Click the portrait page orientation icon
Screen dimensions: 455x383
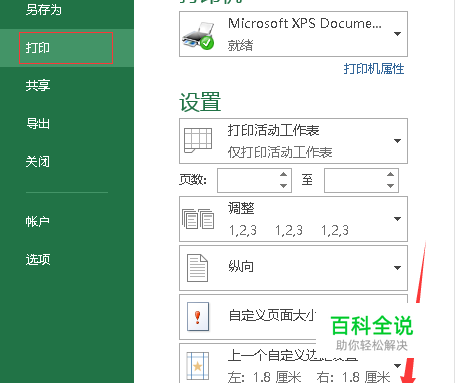click(x=197, y=268)
